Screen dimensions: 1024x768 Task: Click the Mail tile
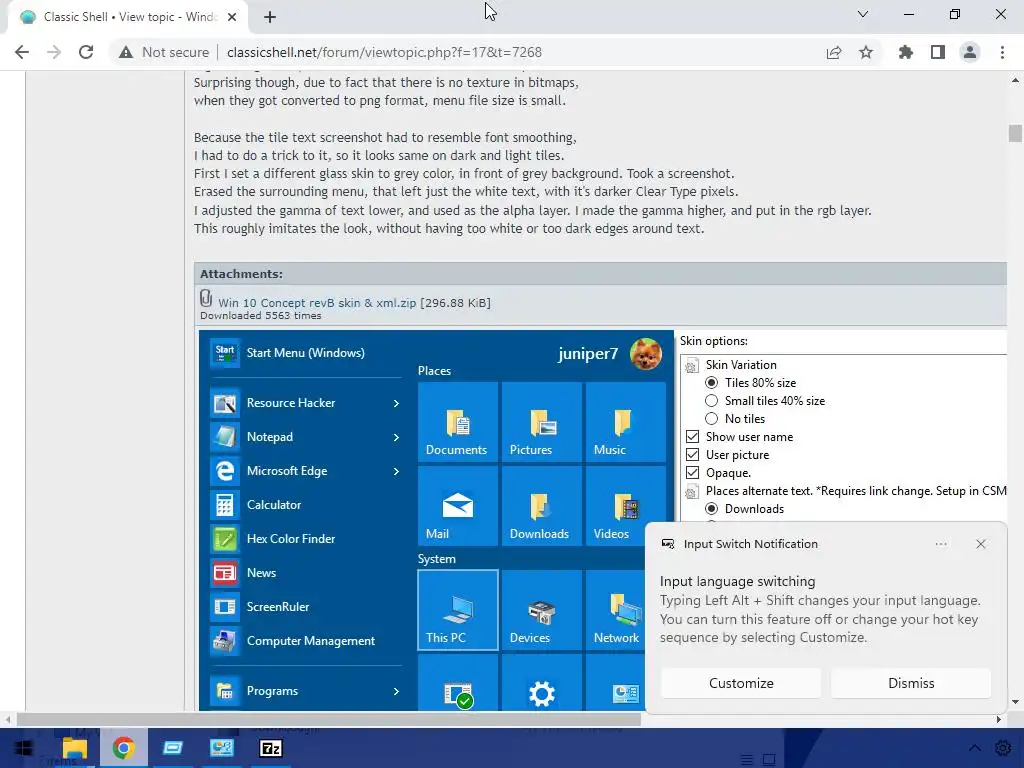click(x=457, y=506)
